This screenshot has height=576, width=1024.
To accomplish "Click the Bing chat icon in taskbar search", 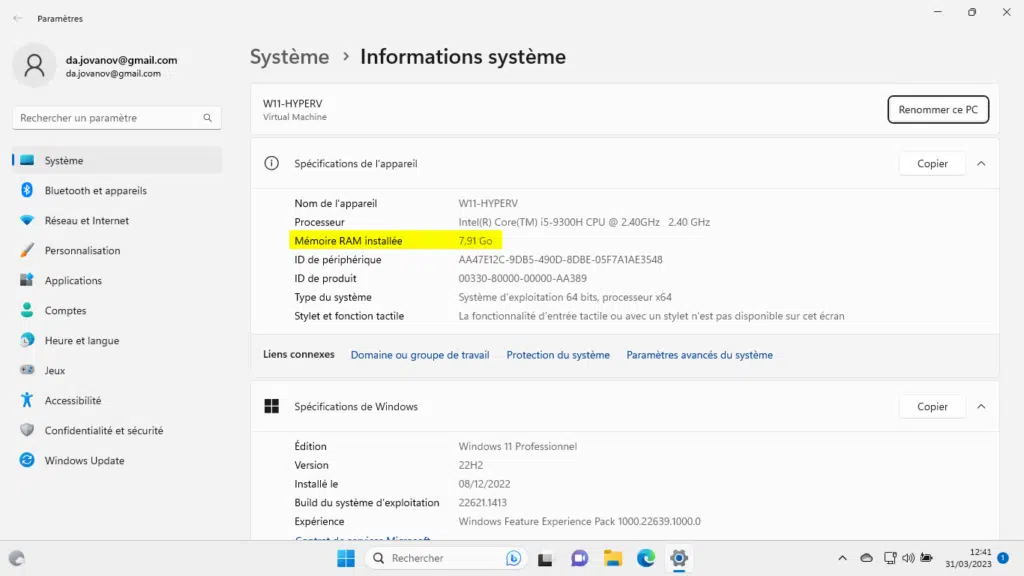I will (x=513, y=558).
